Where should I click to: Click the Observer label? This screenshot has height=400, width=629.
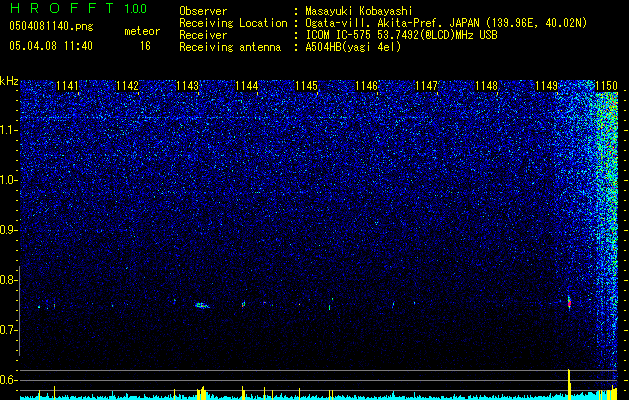pyautogui.click(x=203, y=11)
